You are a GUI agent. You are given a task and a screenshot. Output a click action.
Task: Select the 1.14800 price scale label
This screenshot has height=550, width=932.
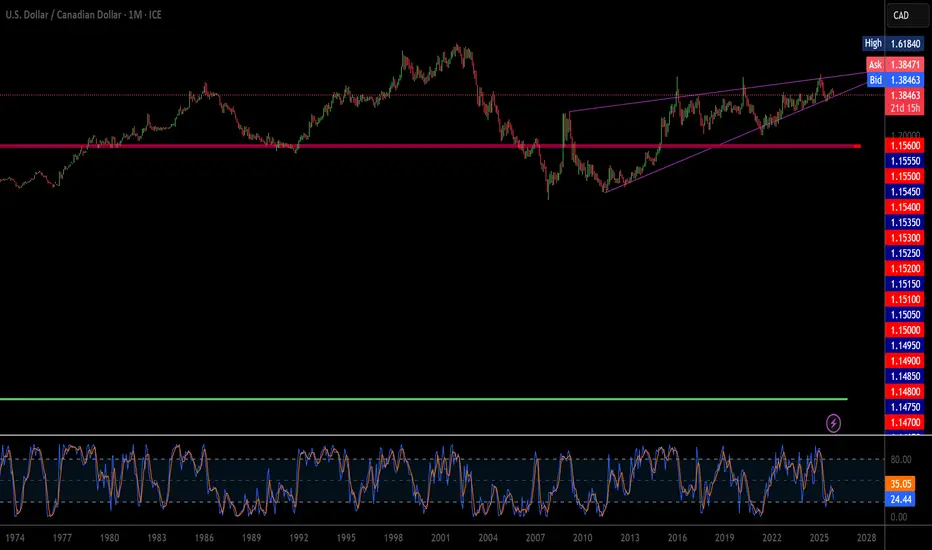905,392
